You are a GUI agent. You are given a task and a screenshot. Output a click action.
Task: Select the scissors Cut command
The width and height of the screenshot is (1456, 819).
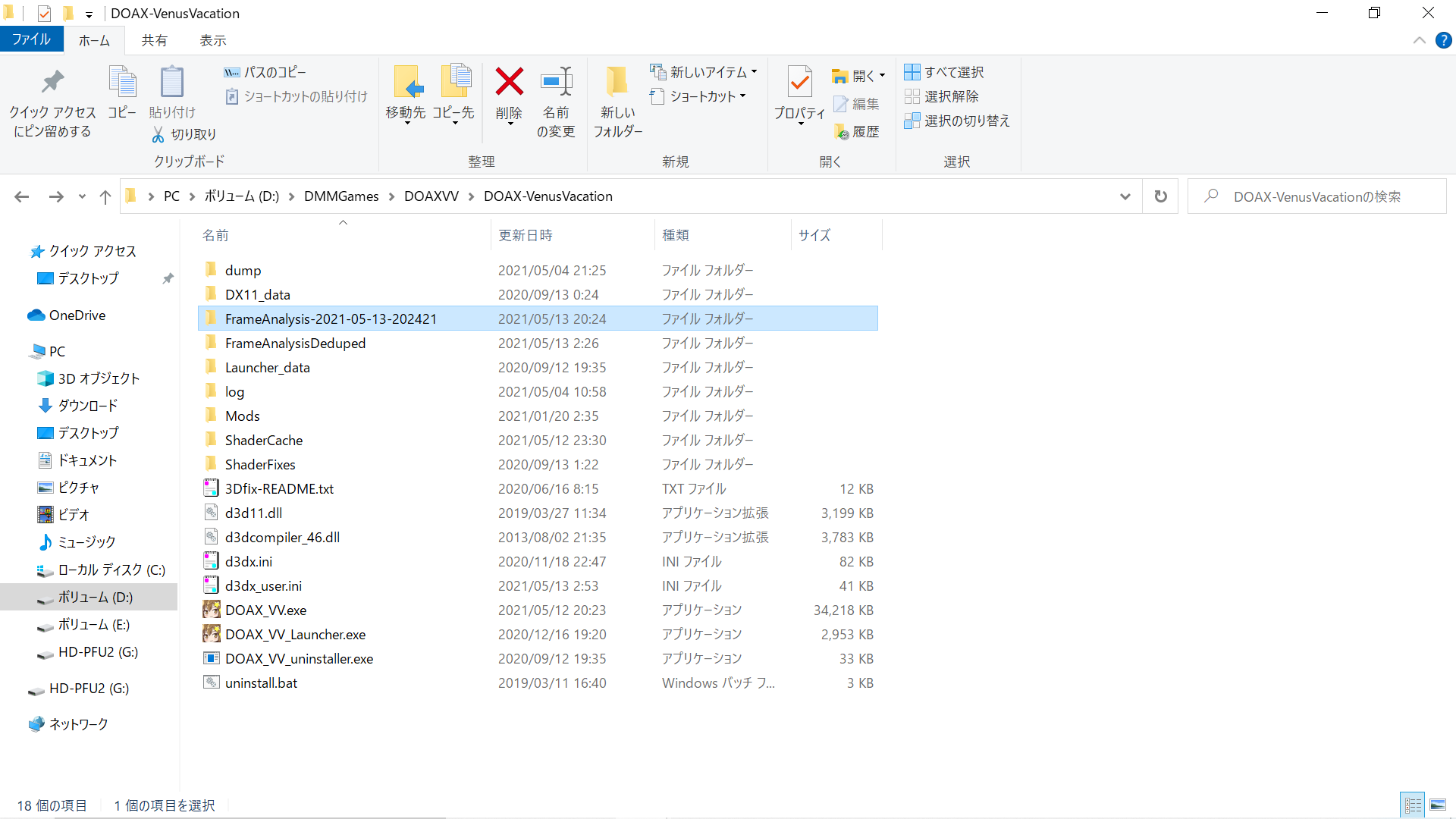tap(184, 134)
